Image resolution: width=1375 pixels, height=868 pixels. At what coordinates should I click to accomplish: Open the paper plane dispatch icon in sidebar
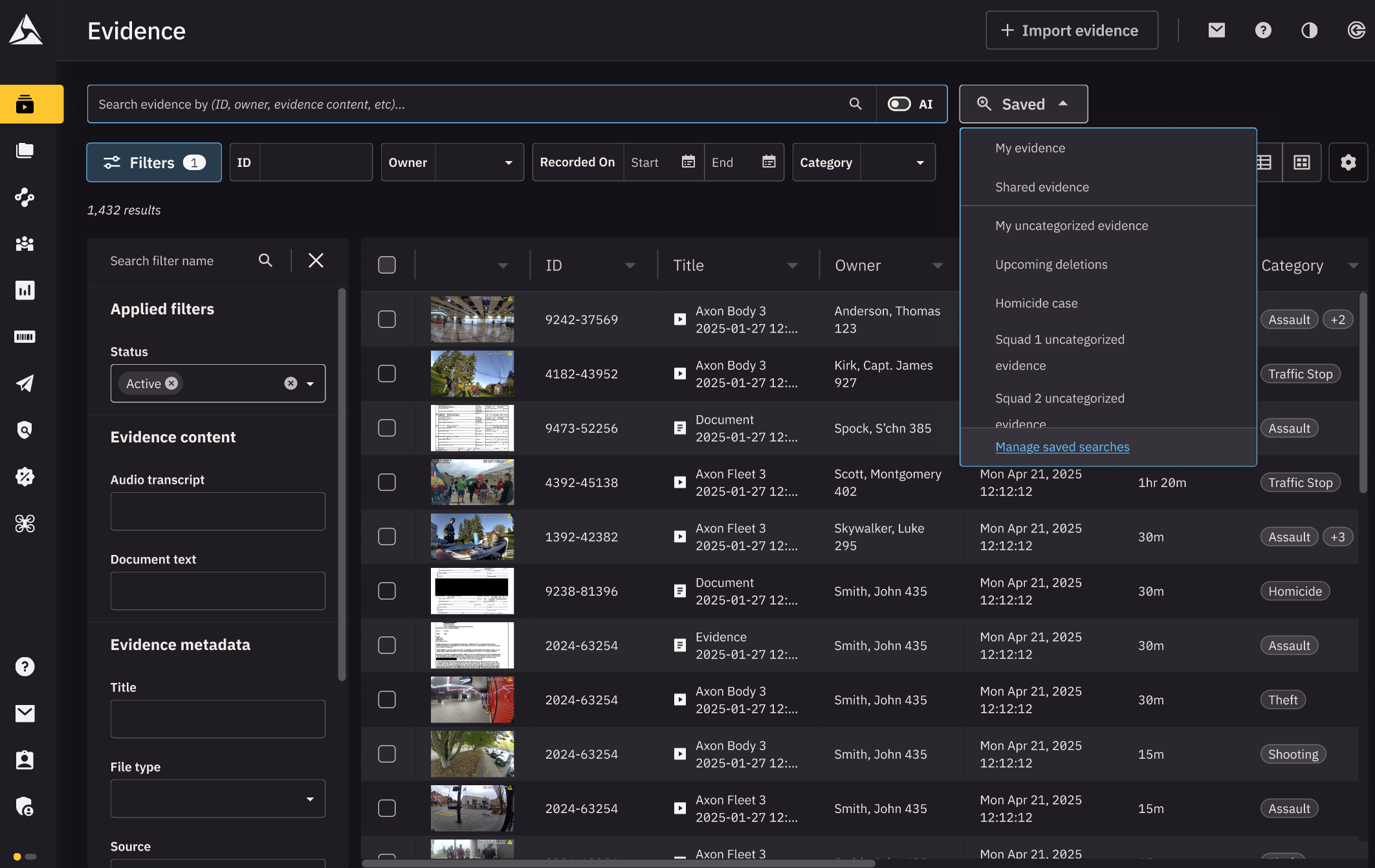click(25, 383)
